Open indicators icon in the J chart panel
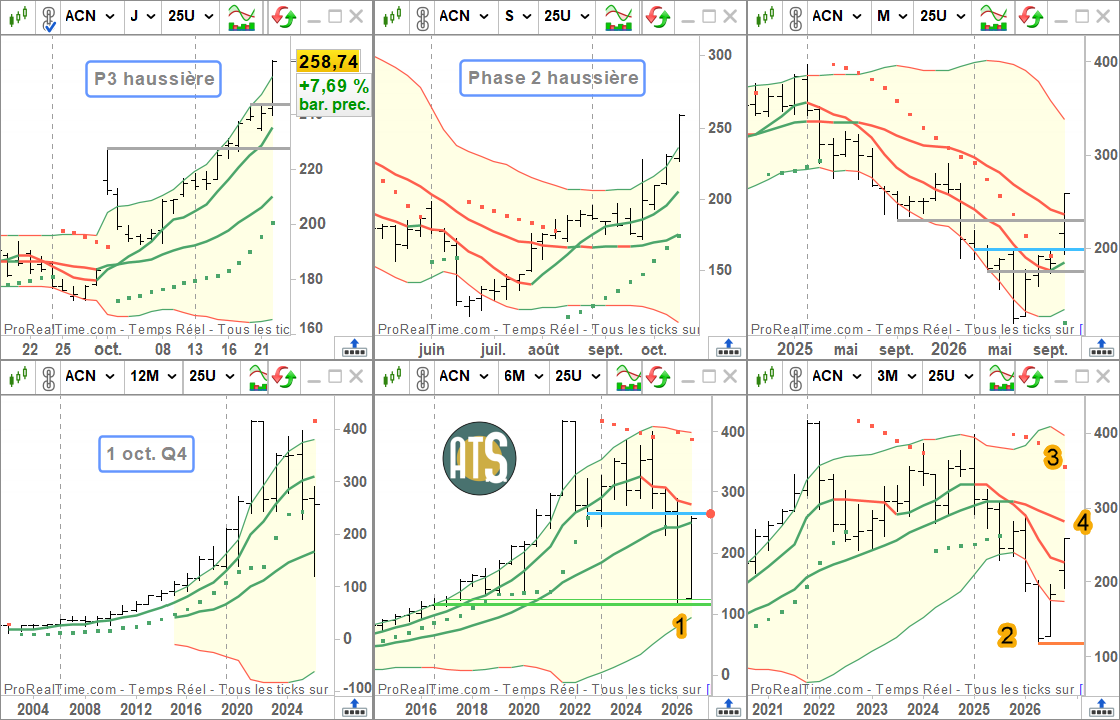 (x=241, y=16)
